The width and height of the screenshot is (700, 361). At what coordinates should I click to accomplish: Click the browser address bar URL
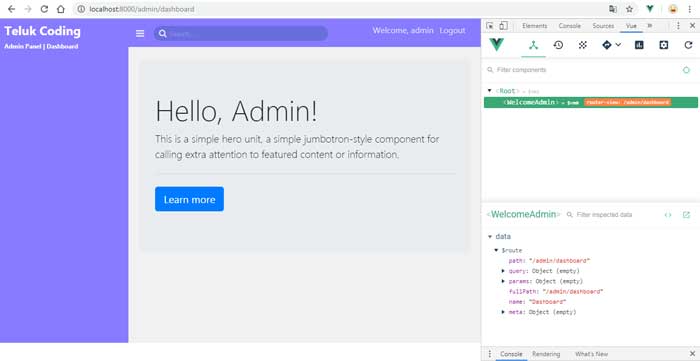click(x=142, y=9)
